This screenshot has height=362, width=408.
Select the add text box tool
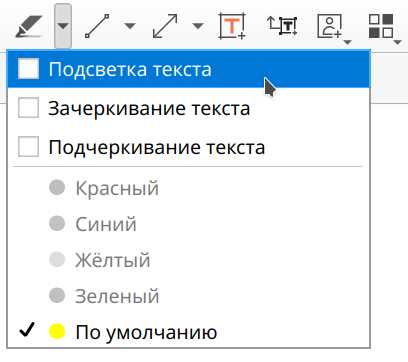(232, 26)
